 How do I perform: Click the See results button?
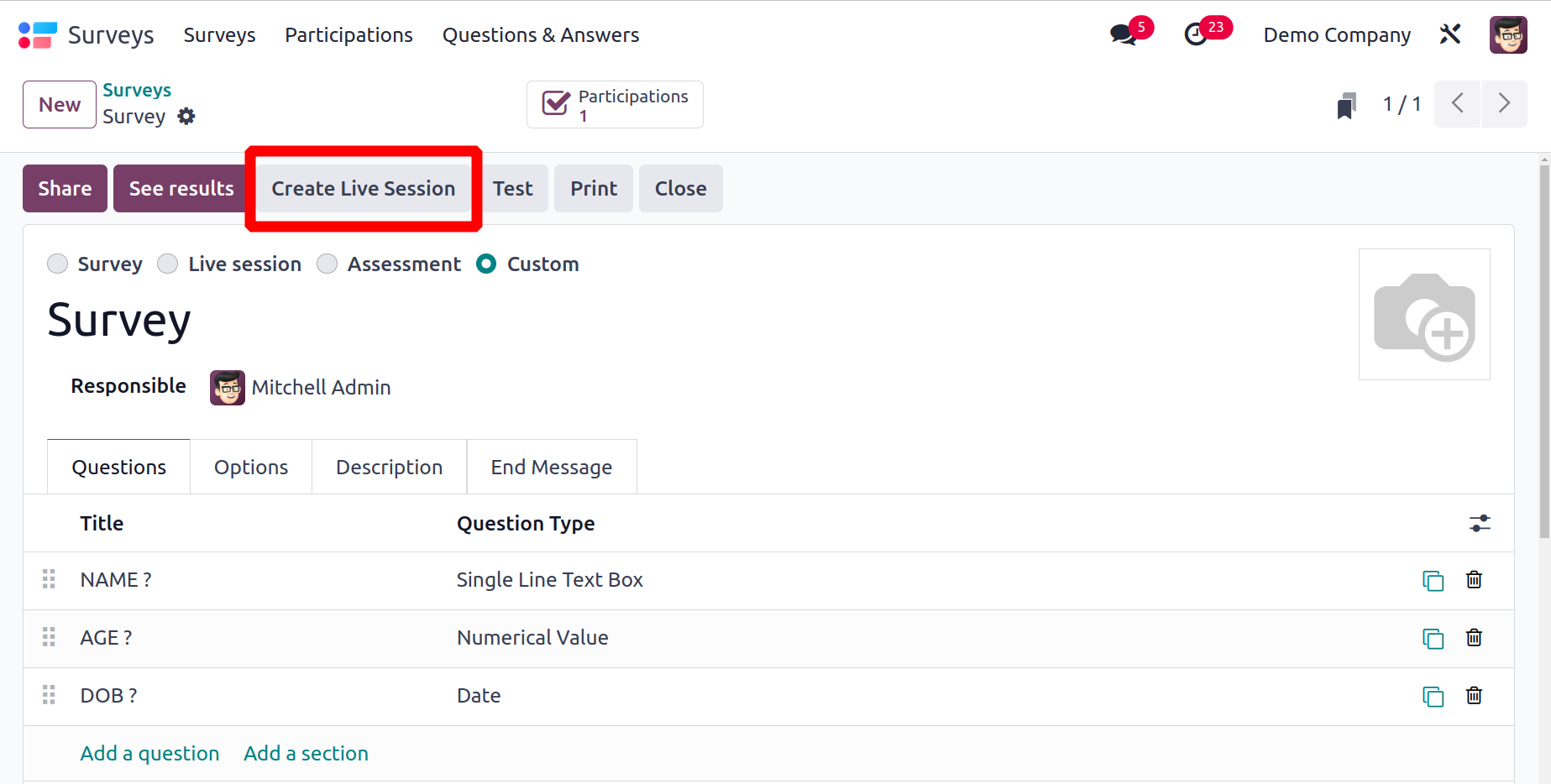click(x=181, y=188)
